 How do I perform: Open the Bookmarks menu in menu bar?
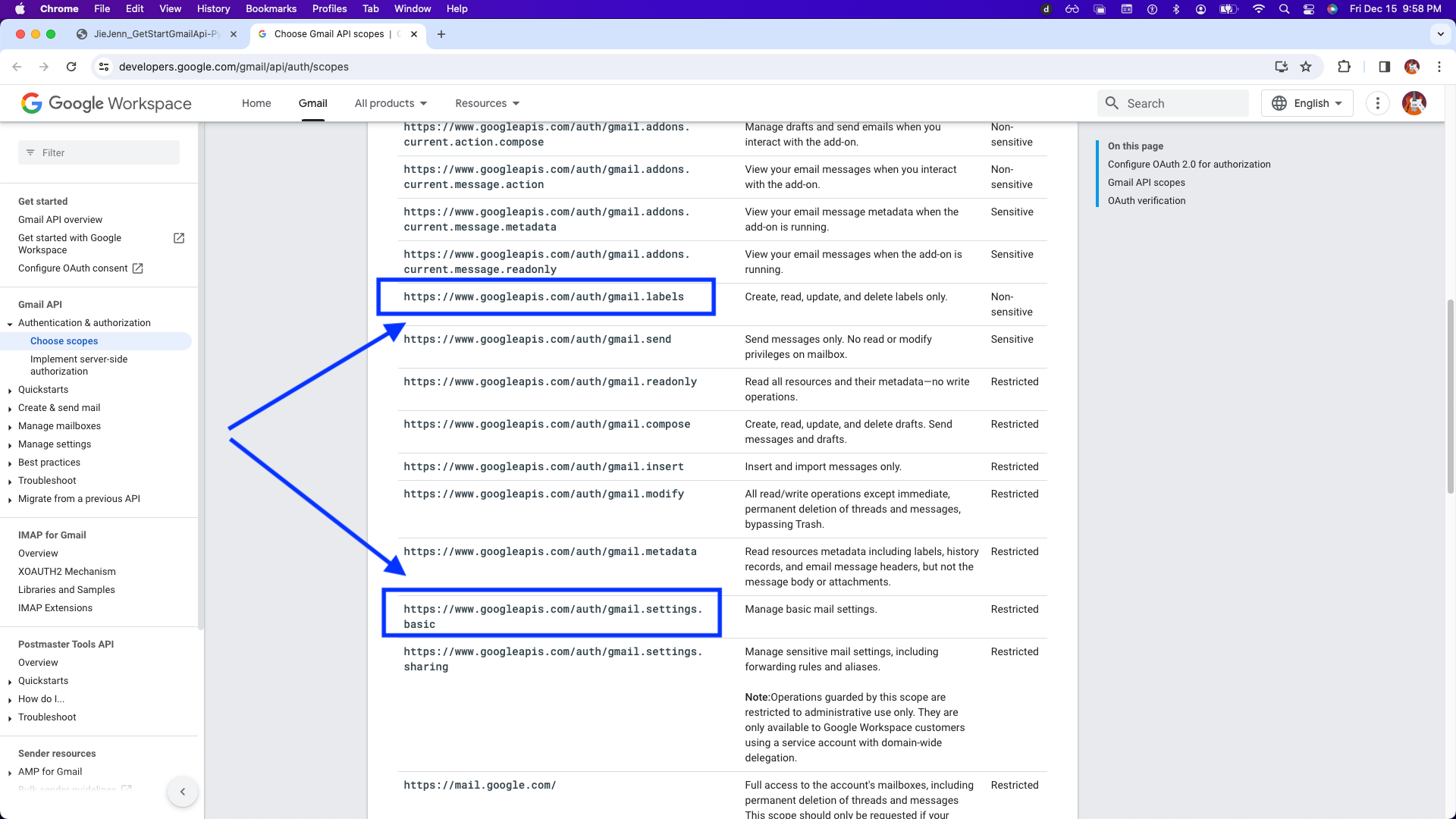point(271,9)
